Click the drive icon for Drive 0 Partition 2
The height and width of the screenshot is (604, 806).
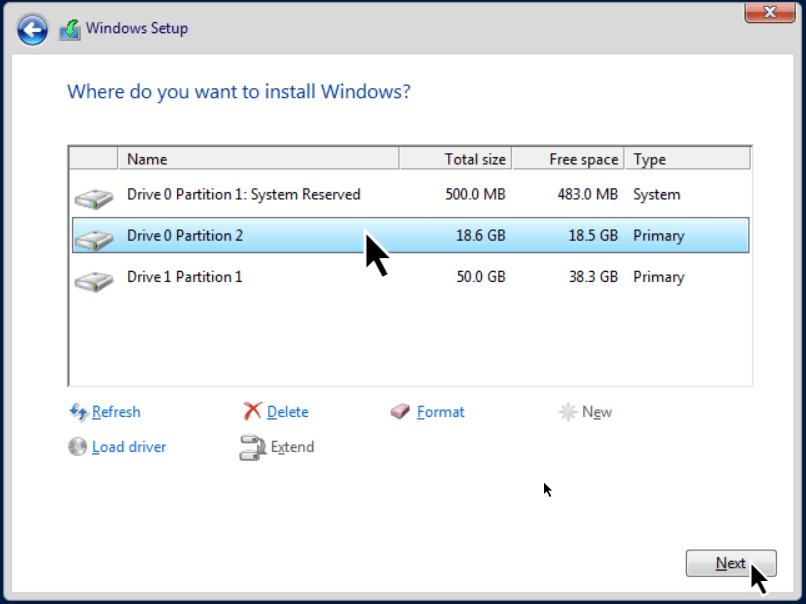pos(94,239)
